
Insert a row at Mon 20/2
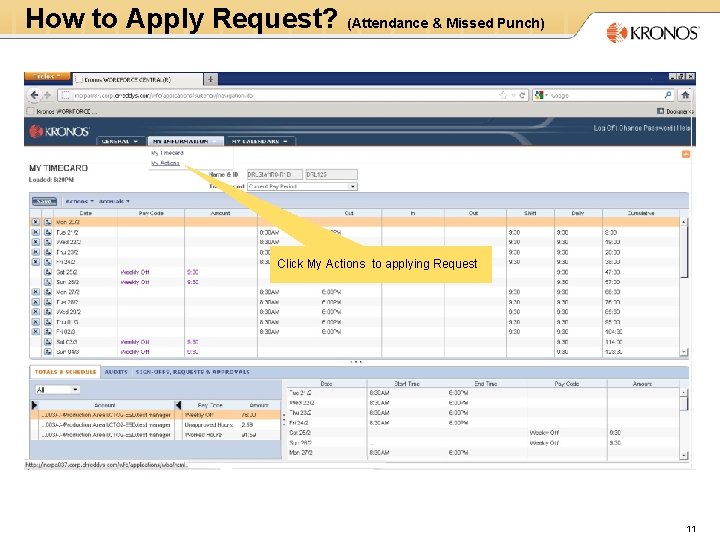[x=48, y=222]
